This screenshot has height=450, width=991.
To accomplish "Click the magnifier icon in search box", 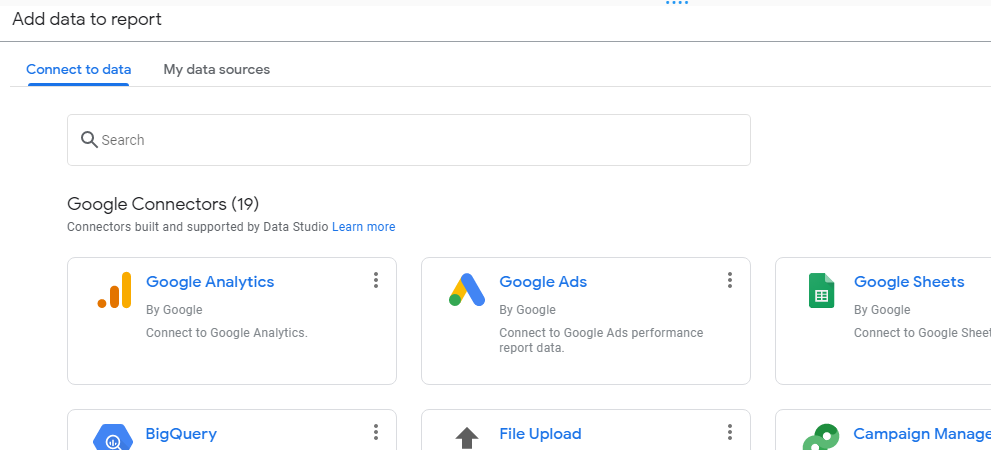I will [89, 140].
